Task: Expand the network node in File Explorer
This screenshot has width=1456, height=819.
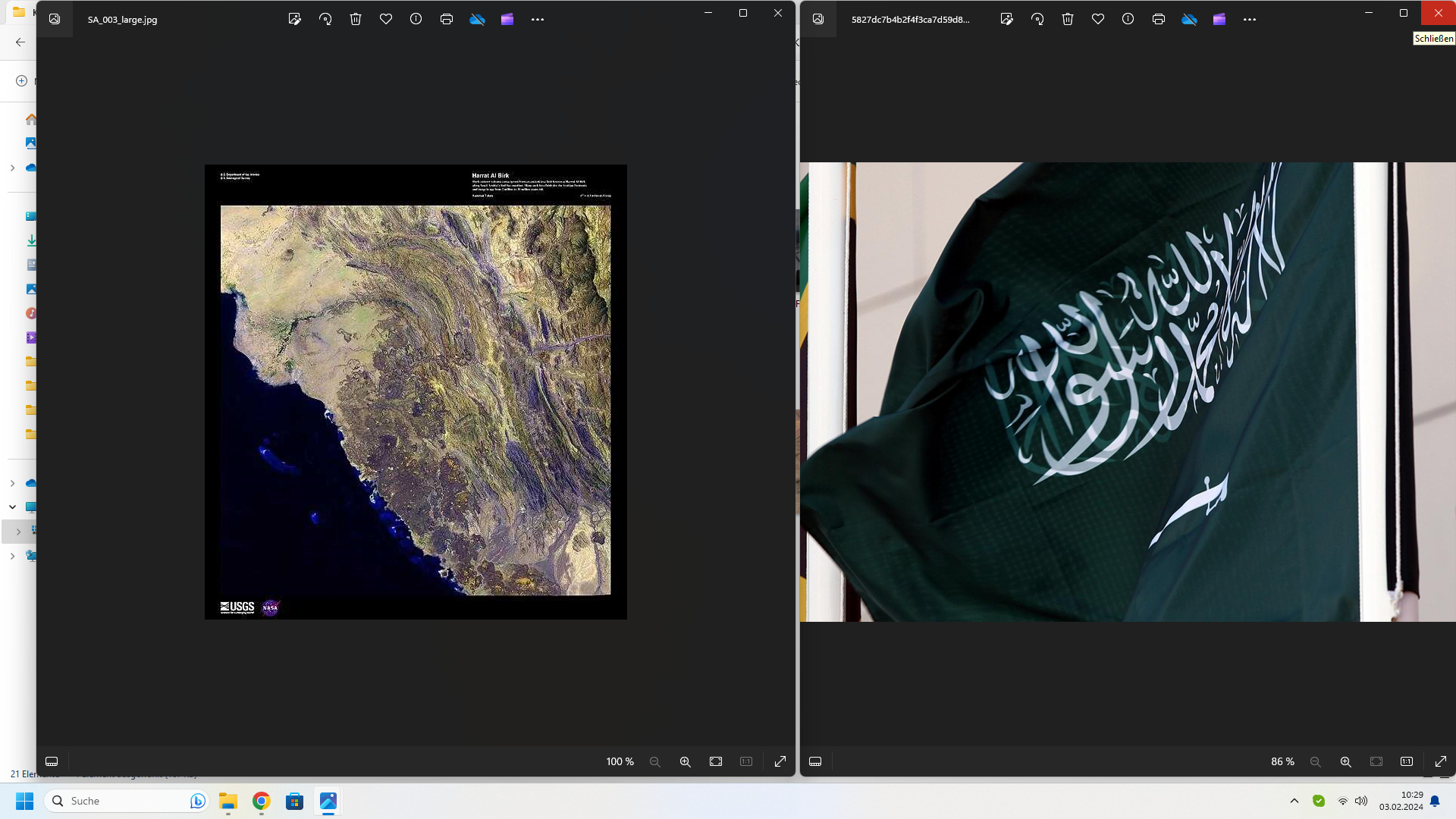Action: 12,556
